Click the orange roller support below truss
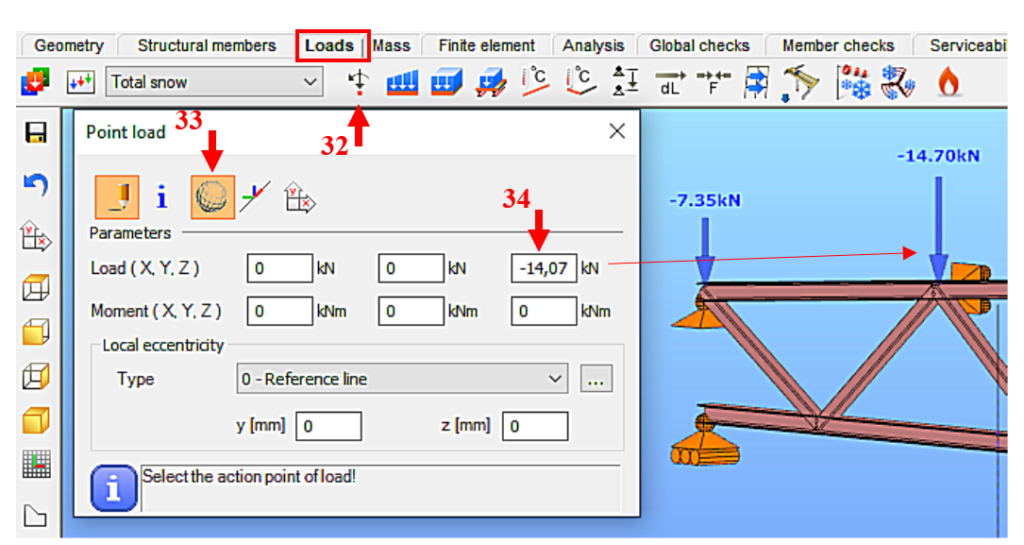The height and width of the screenshot is (545, 1024). pos(705,445)
